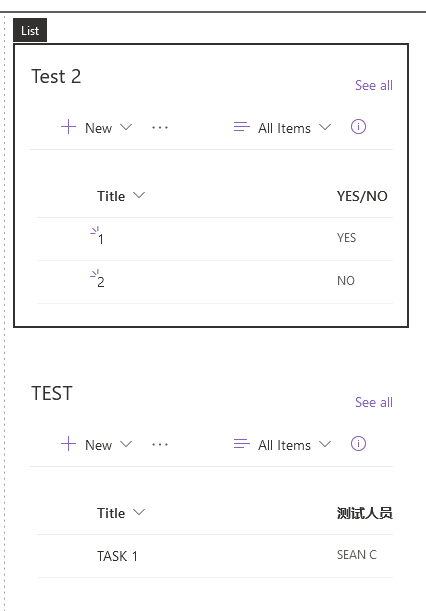Click the info icon in TEST list
Screen dimensions: 426x611
[x=358, y=443]
